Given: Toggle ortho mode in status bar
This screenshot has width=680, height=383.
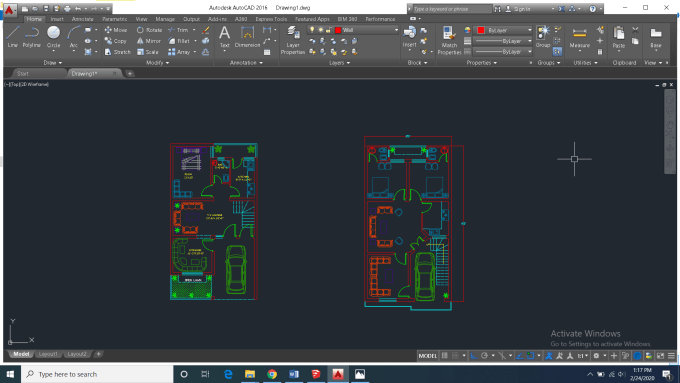Looking at the screenshot, I should pos(474,356).
